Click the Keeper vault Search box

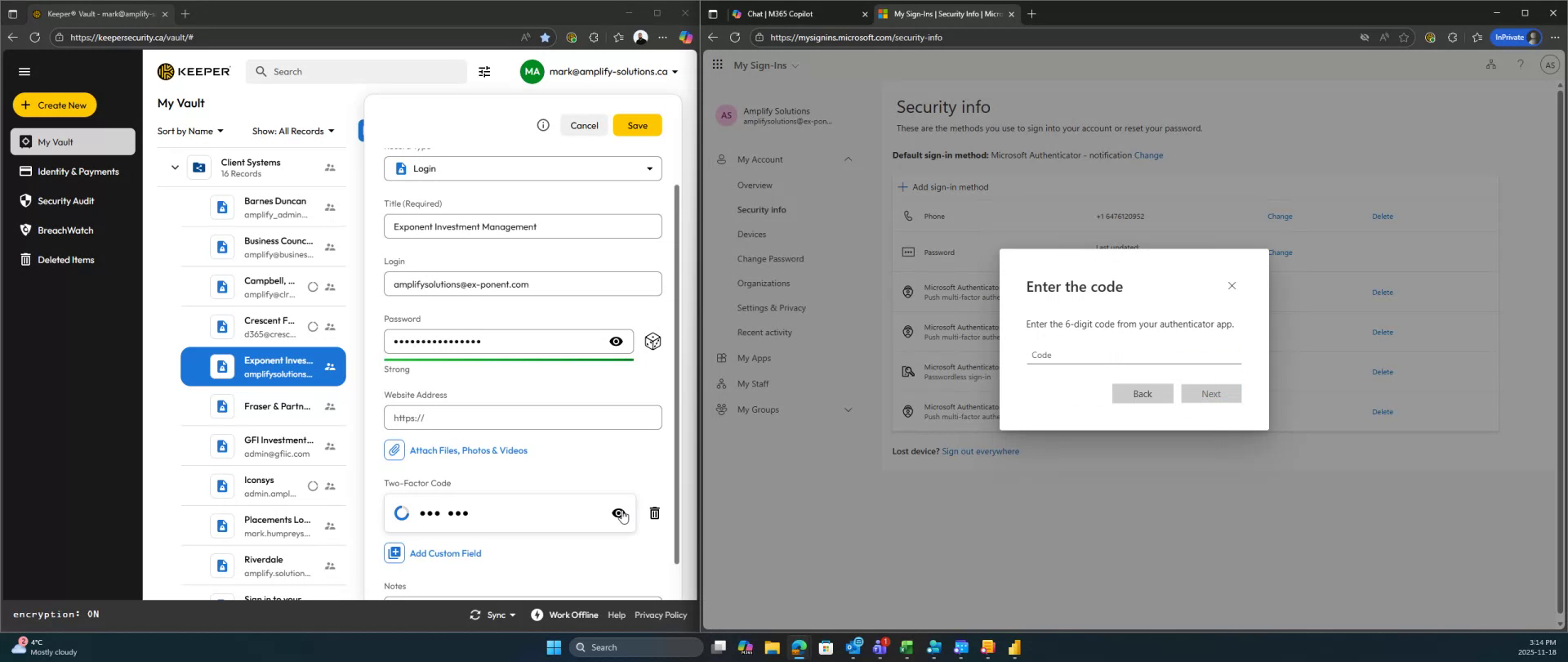(x=356, y=72)
